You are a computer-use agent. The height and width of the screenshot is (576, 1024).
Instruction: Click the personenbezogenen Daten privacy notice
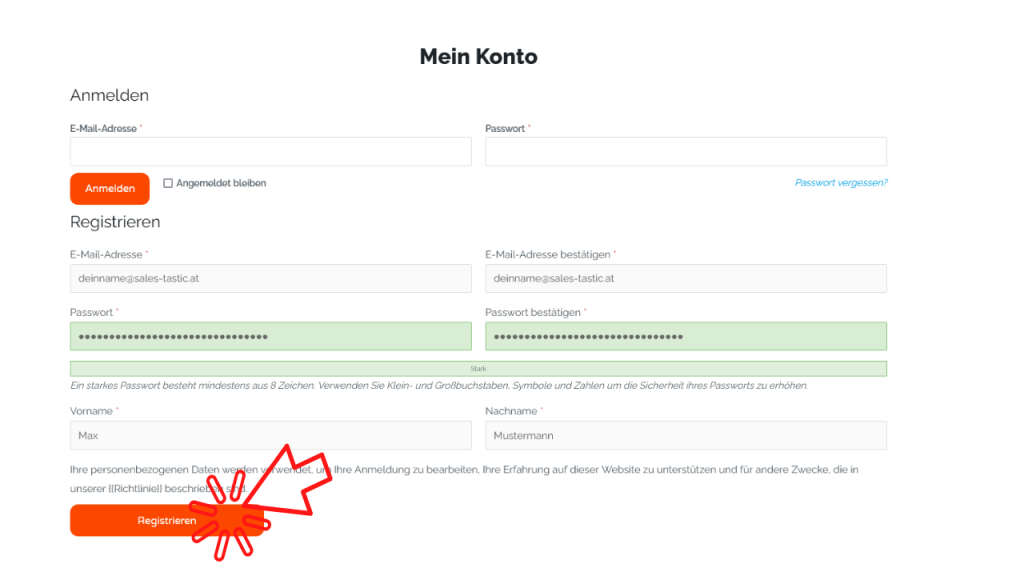(464, 479)
